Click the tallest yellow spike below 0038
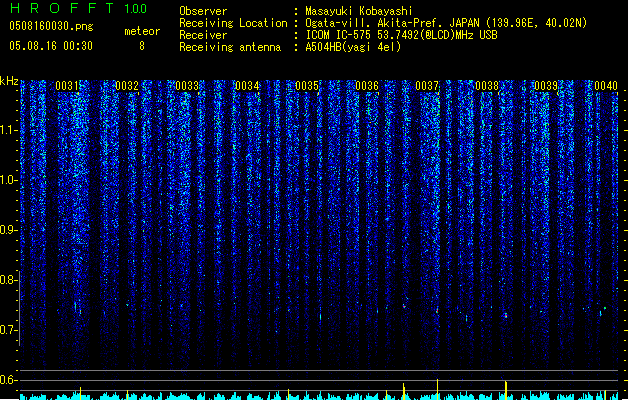 pos(506,390)
